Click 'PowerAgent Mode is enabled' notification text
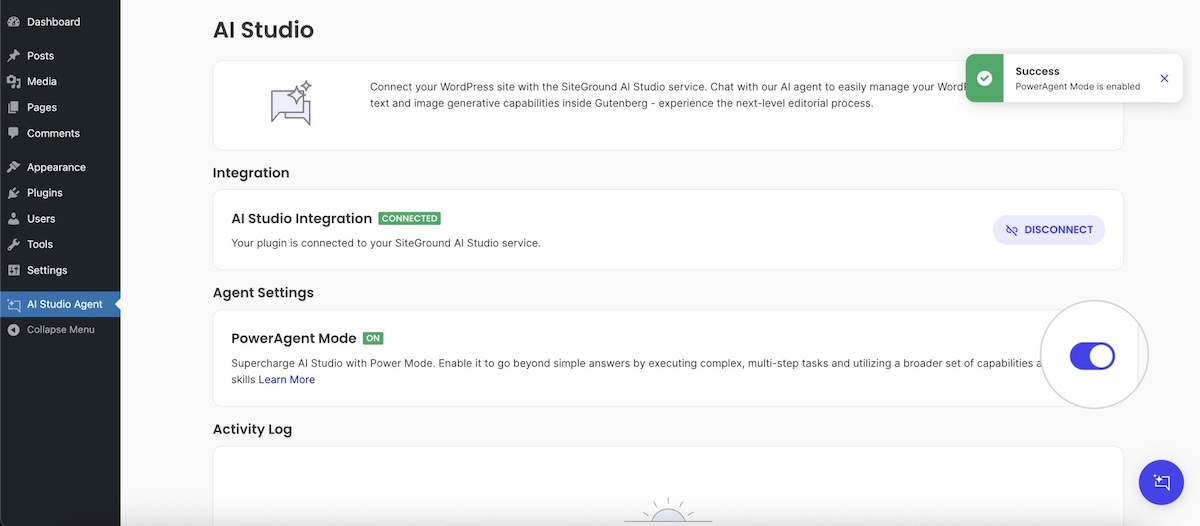The width and height of the screenshot is (1200, 526). (x=1077, y=87)
